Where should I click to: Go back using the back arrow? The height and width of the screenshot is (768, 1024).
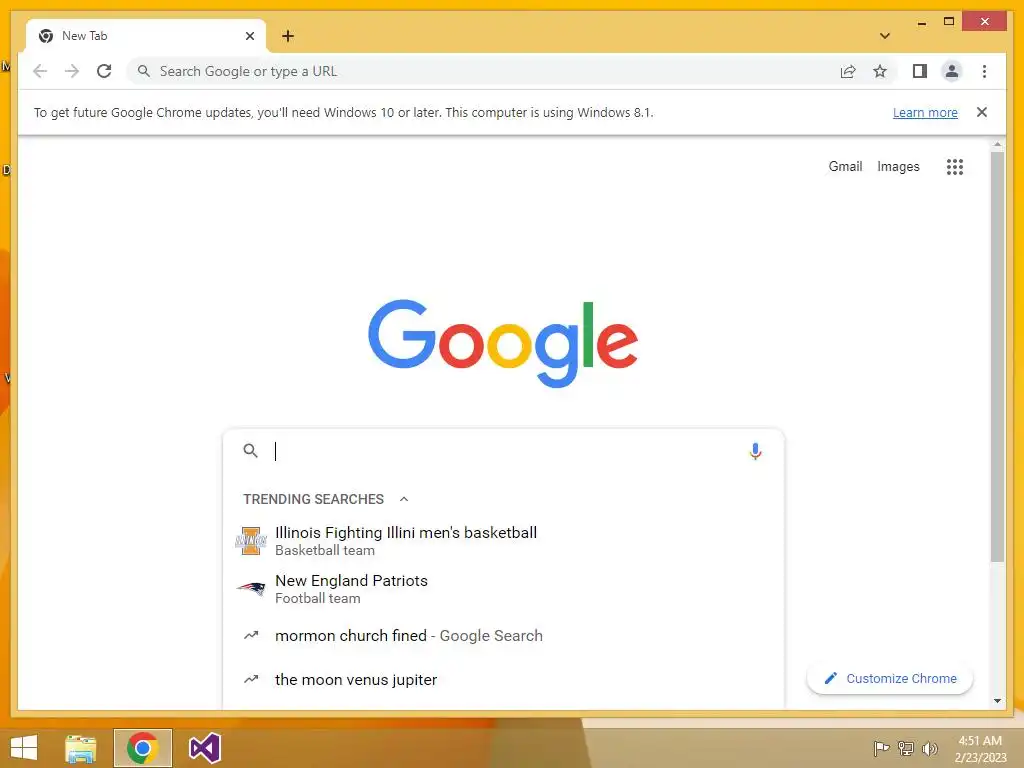pyautogui.click(x=40, y=71)
